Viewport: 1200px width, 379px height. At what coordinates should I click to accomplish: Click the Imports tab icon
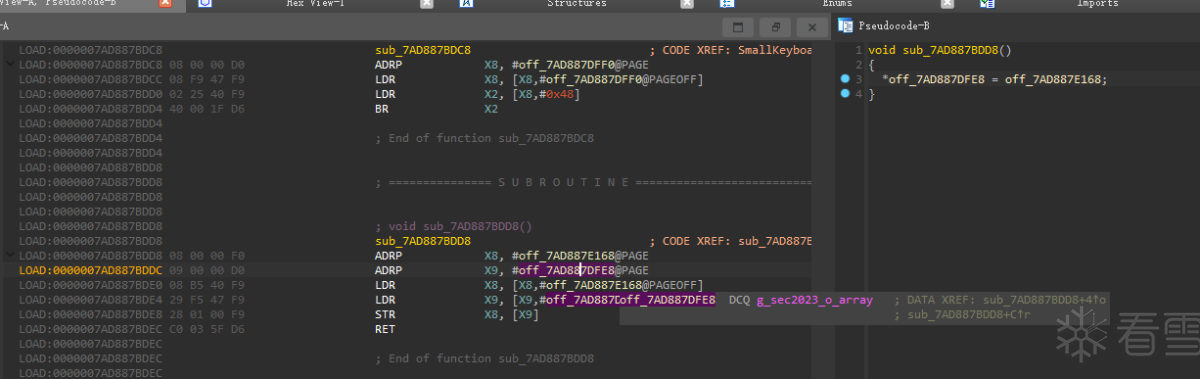click(987, 4)
